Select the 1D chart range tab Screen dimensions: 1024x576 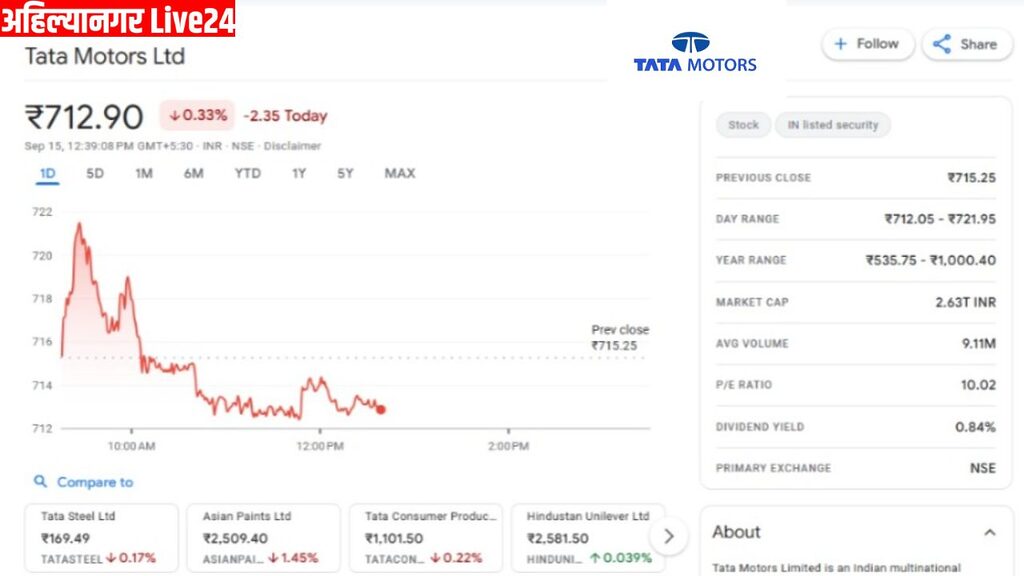(47, 174)
